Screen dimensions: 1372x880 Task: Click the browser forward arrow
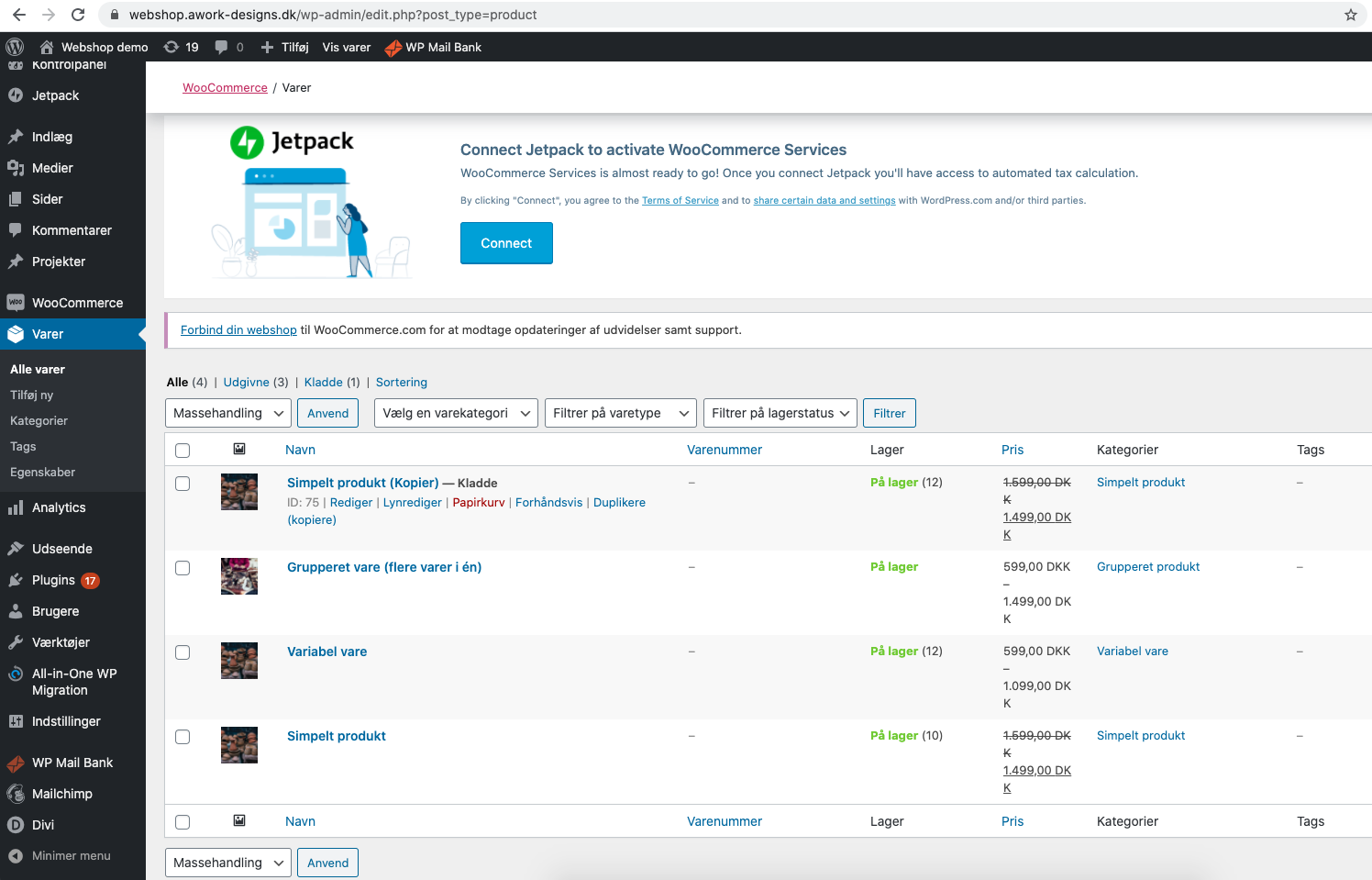coord(49,15)
